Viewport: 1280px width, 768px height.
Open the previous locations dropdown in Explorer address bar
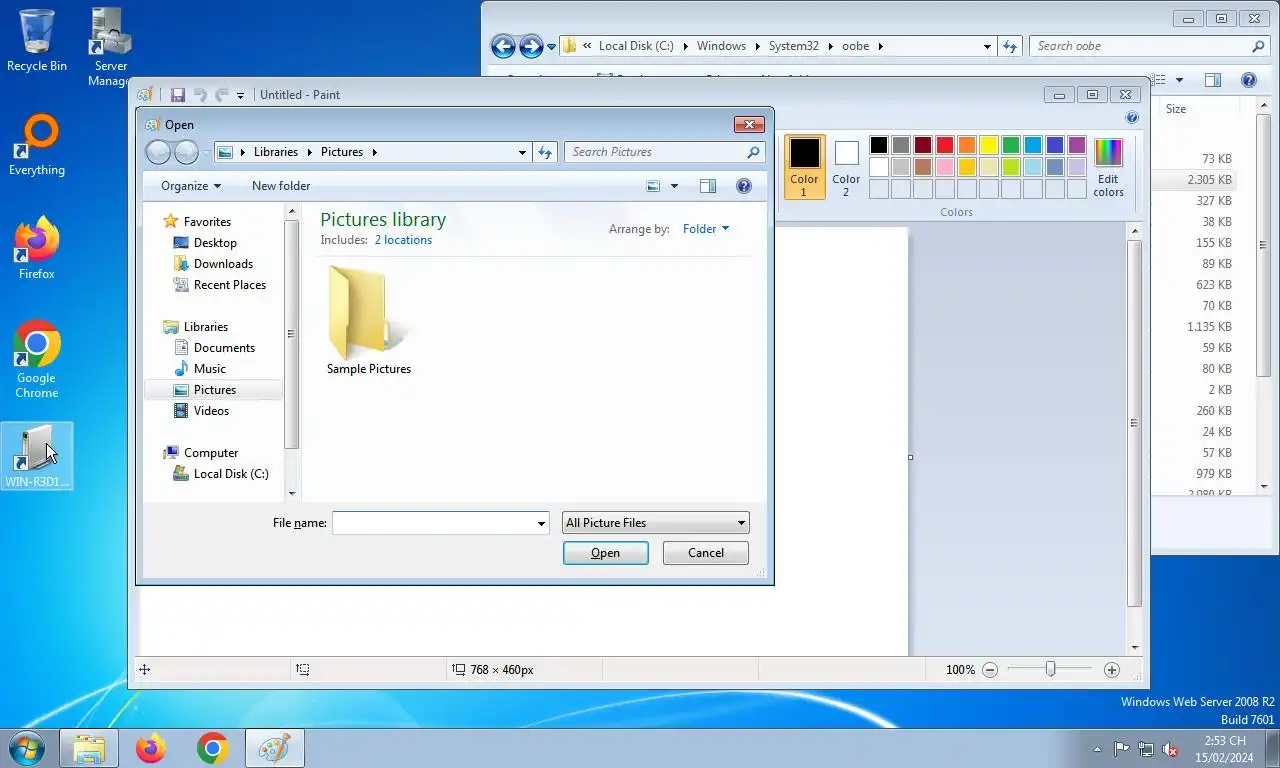point(987,46)
